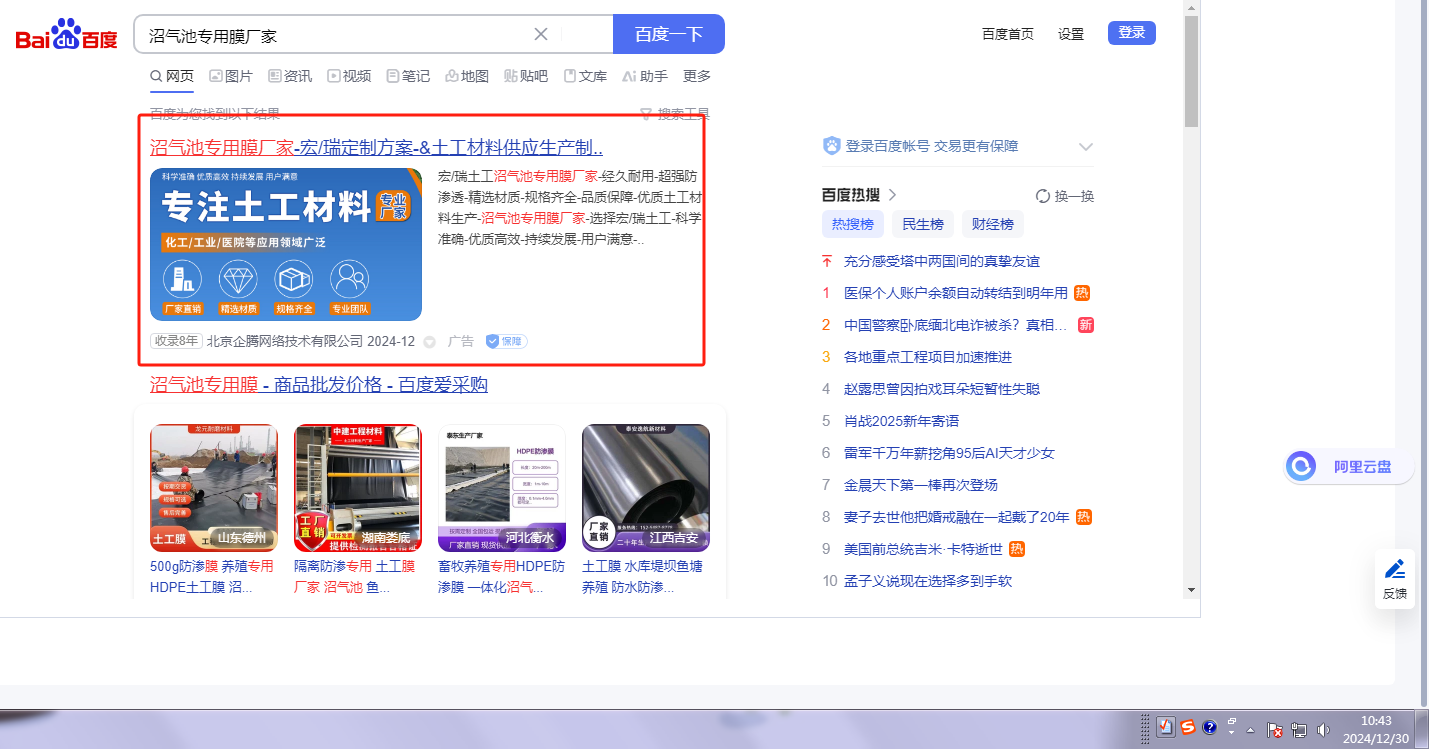1429x749 pixels.
Task: Click the Action Center flag icon
Action: [x=1275, y=730]
